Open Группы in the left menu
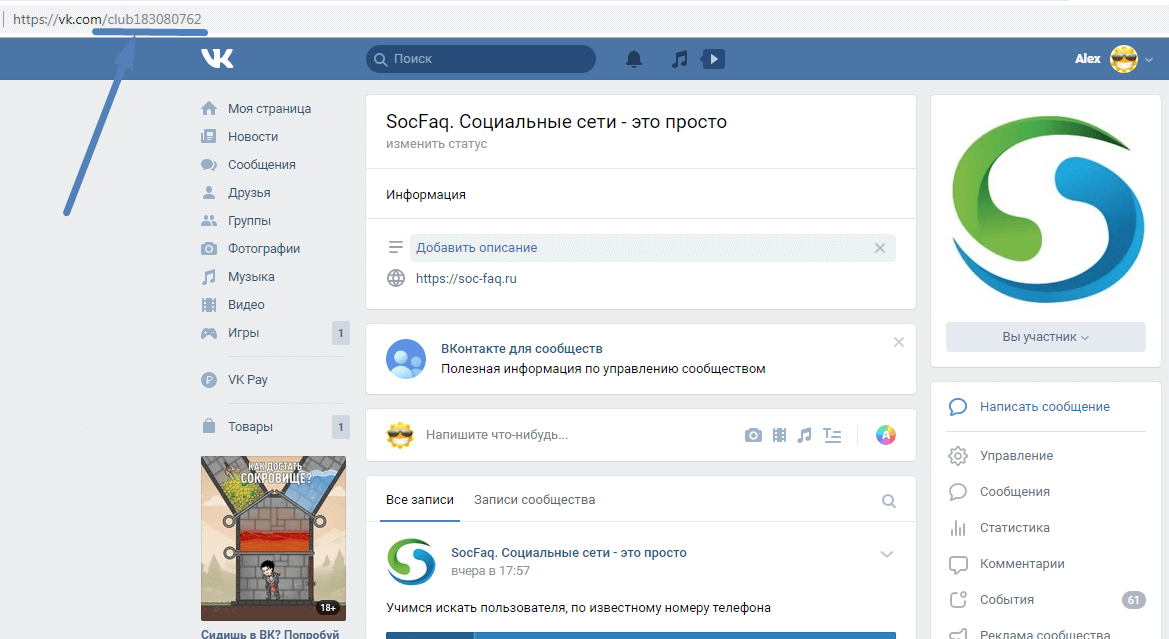This screenshot has height=639, width=1169. click(249, 221)
